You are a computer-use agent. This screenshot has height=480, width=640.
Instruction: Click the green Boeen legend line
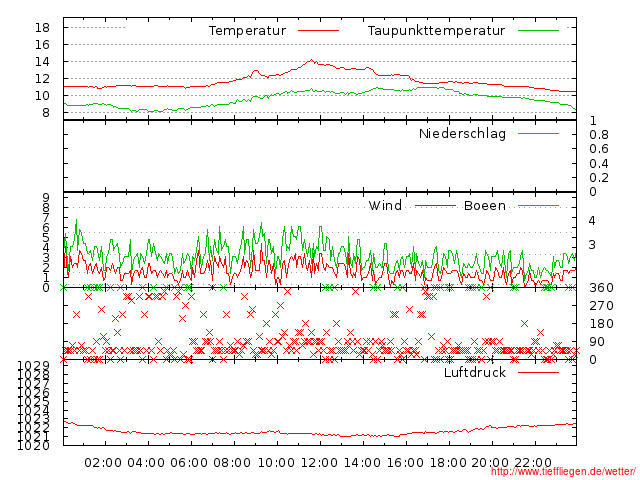[538, 206]
